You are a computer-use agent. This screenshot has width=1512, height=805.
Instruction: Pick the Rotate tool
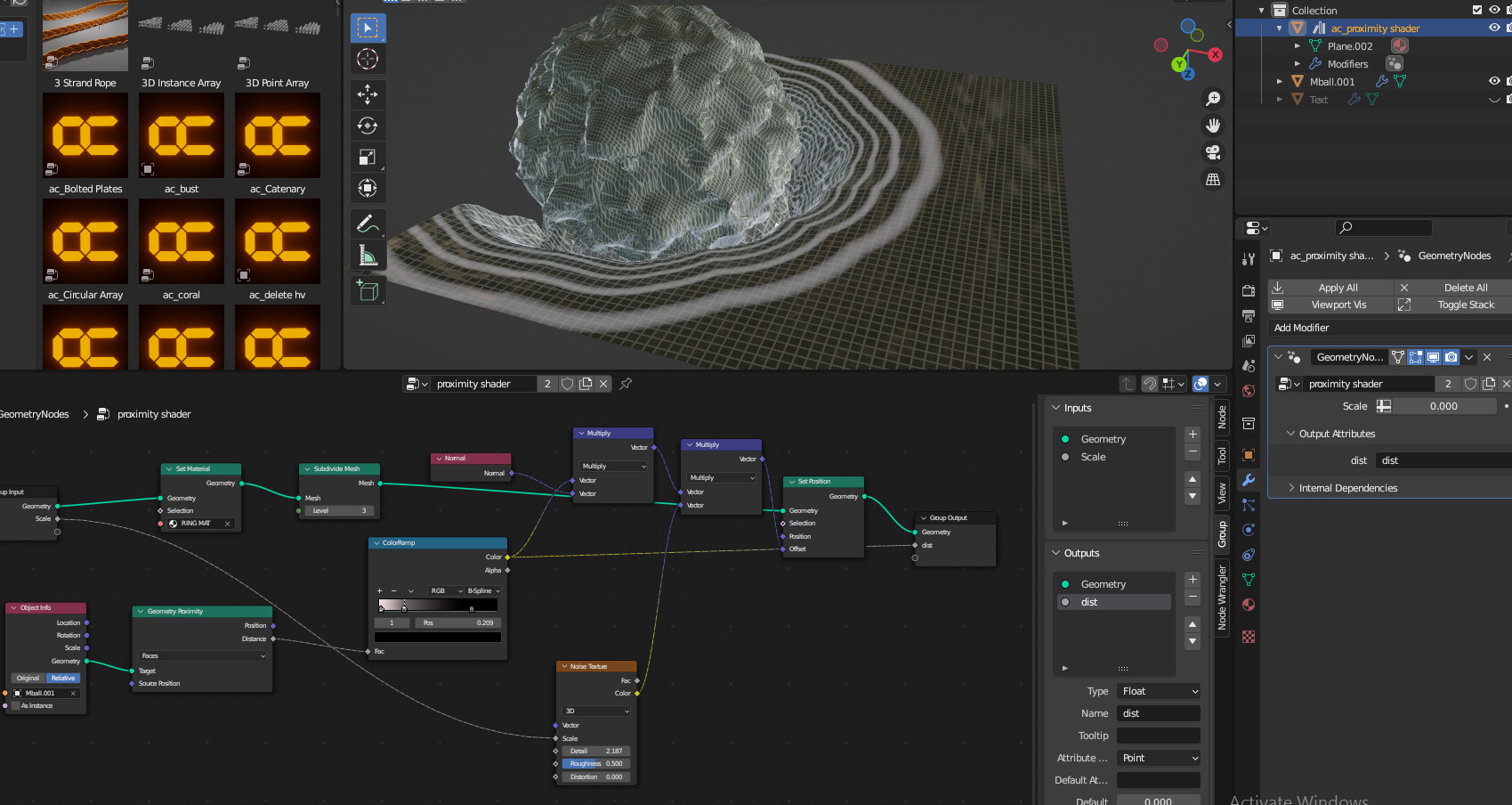368,126
